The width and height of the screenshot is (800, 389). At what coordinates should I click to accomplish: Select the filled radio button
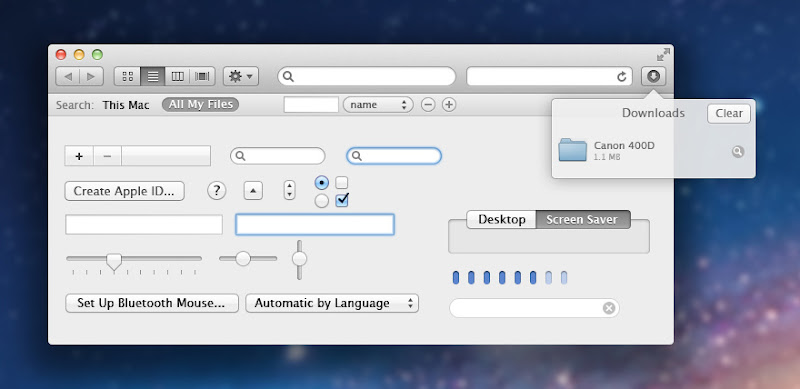coord(321,182)
